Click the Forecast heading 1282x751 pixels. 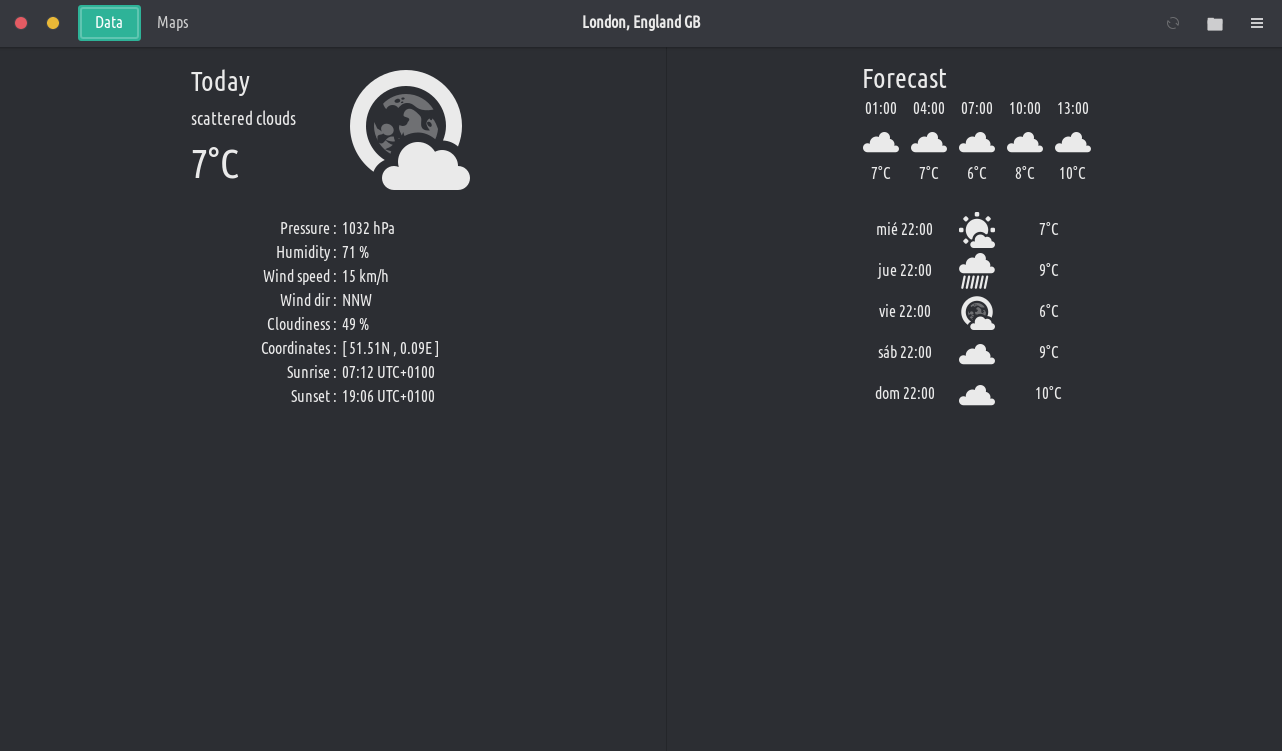click(904, 79)
